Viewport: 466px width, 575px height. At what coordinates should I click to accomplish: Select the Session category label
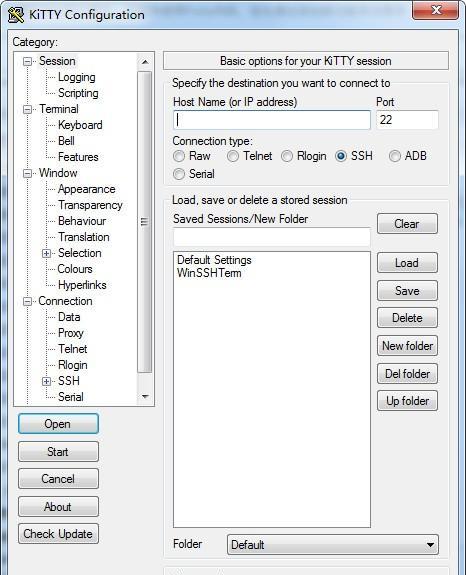click(57, 61)
